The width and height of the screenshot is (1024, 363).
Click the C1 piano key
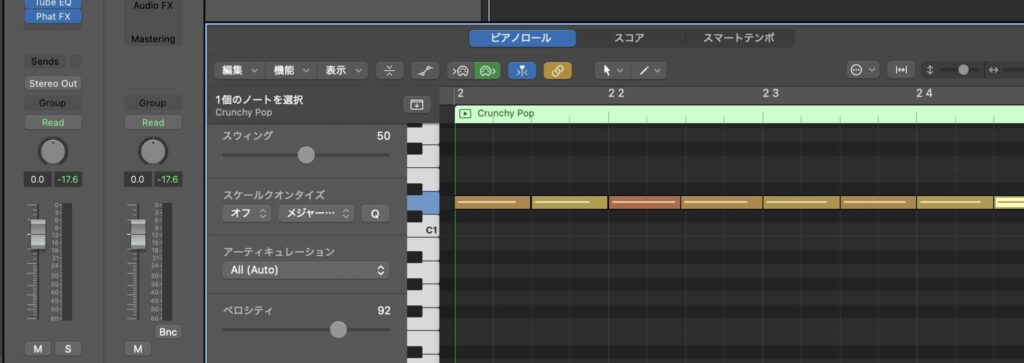pos(423,230)
